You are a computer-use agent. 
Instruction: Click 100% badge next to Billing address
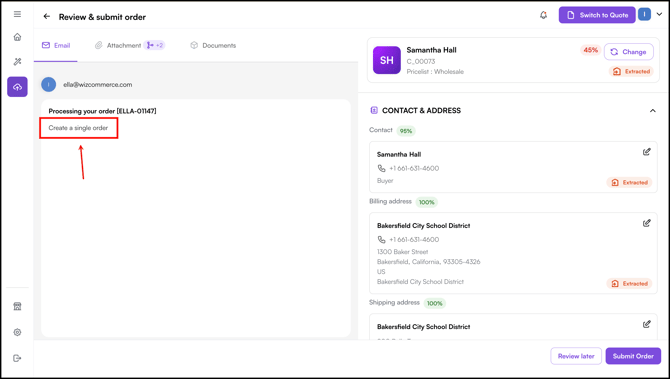[x=426, y=202]
